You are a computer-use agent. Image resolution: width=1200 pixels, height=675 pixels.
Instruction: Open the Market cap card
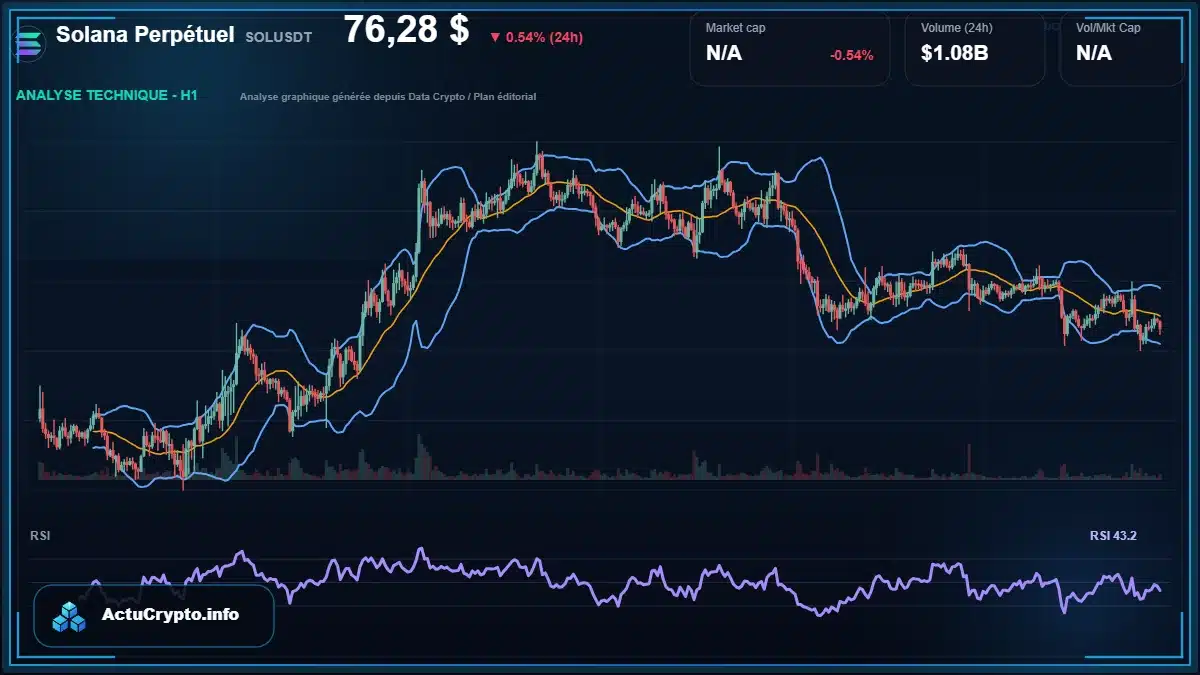[x=790, y=47]
